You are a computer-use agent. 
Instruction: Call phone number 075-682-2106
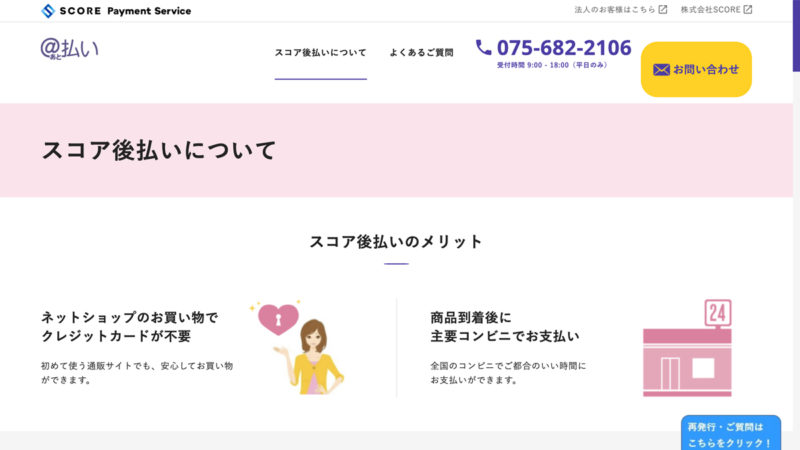(x=564, y=48)
